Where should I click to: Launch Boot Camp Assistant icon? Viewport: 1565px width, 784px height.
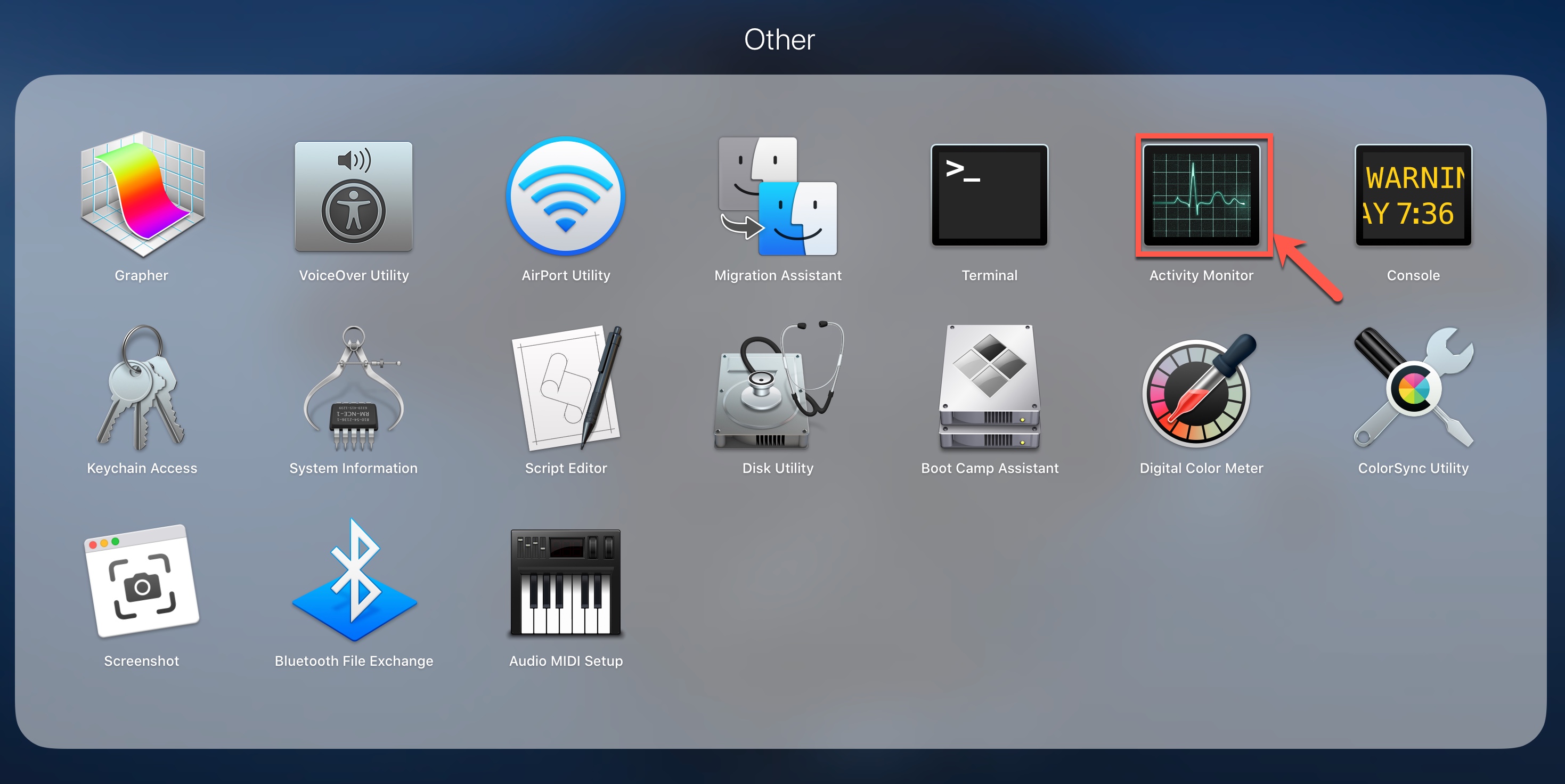(x=990, y=387)
